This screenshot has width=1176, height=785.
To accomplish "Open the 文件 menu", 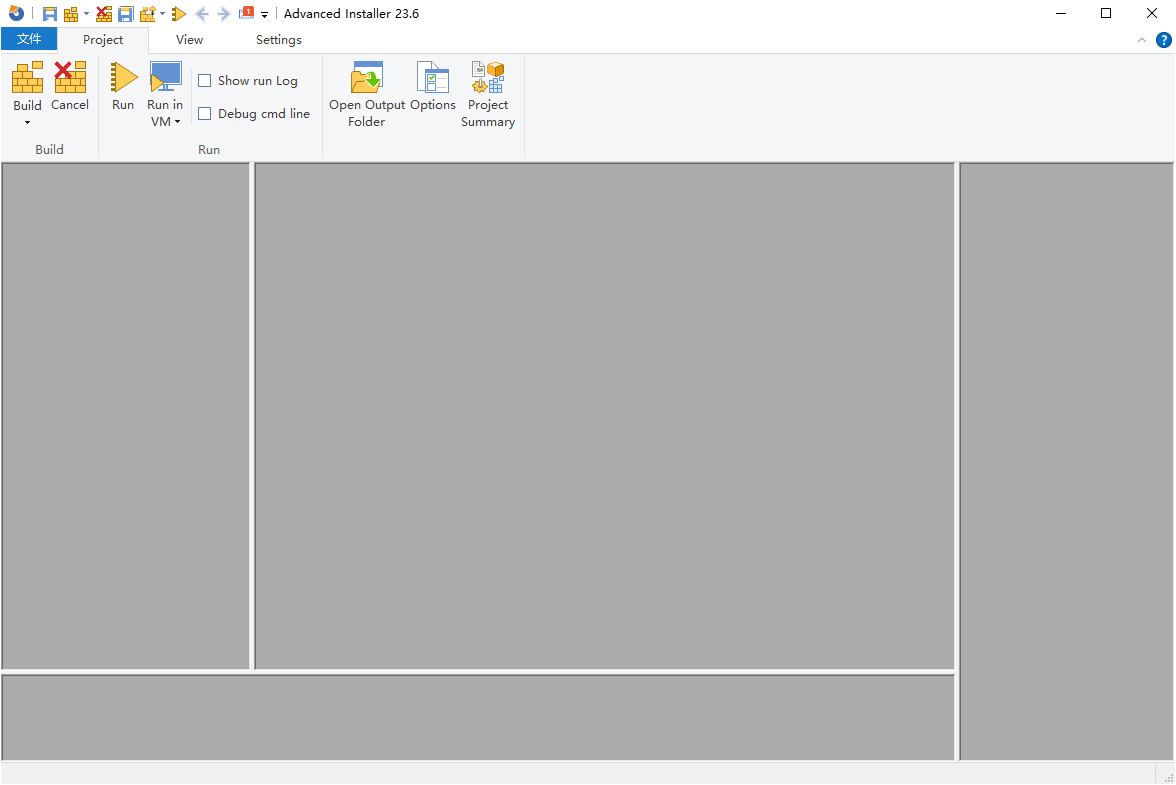I will tap(29, 38).
